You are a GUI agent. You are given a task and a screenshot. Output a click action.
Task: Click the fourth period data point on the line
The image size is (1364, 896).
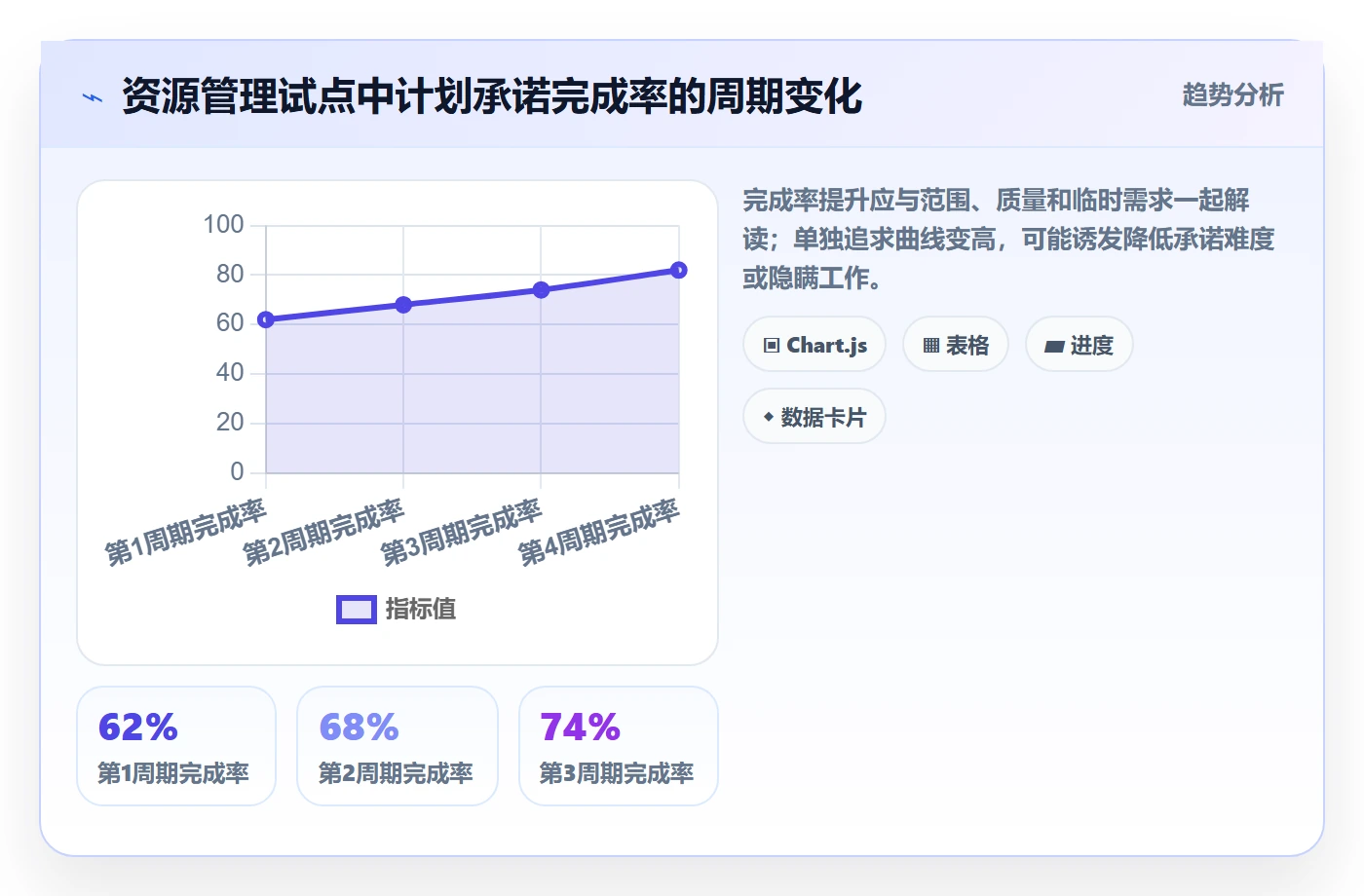point(679,270)
